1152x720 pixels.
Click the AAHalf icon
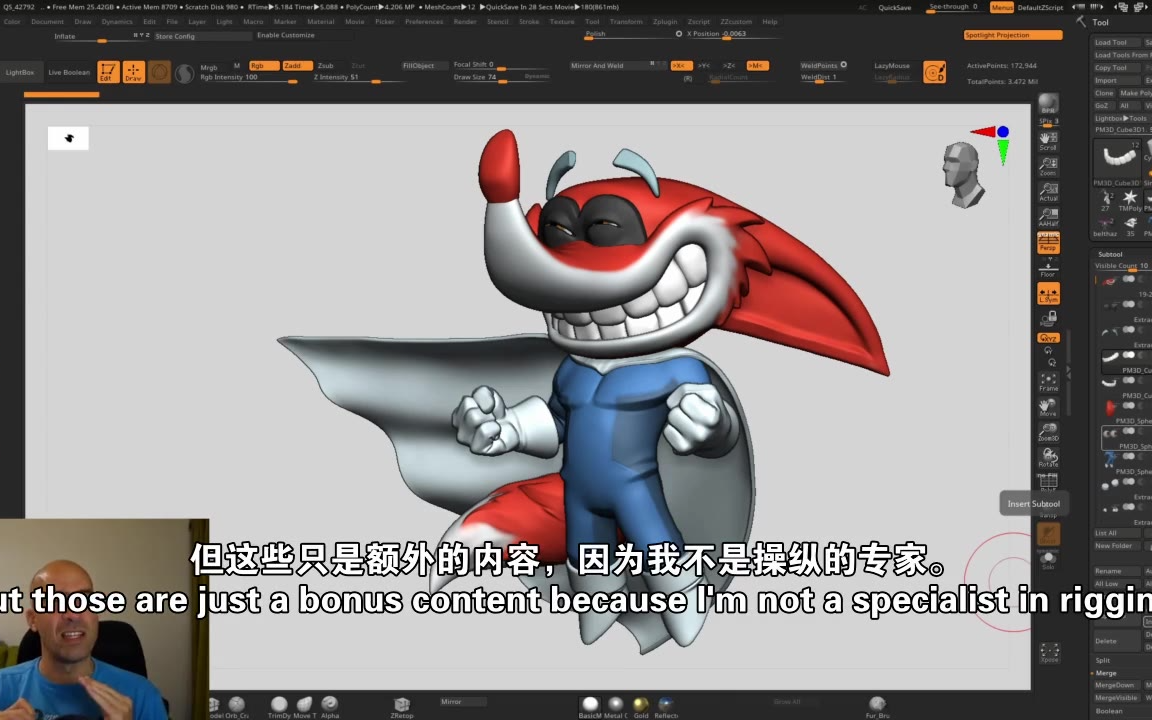coord(1048,217)
